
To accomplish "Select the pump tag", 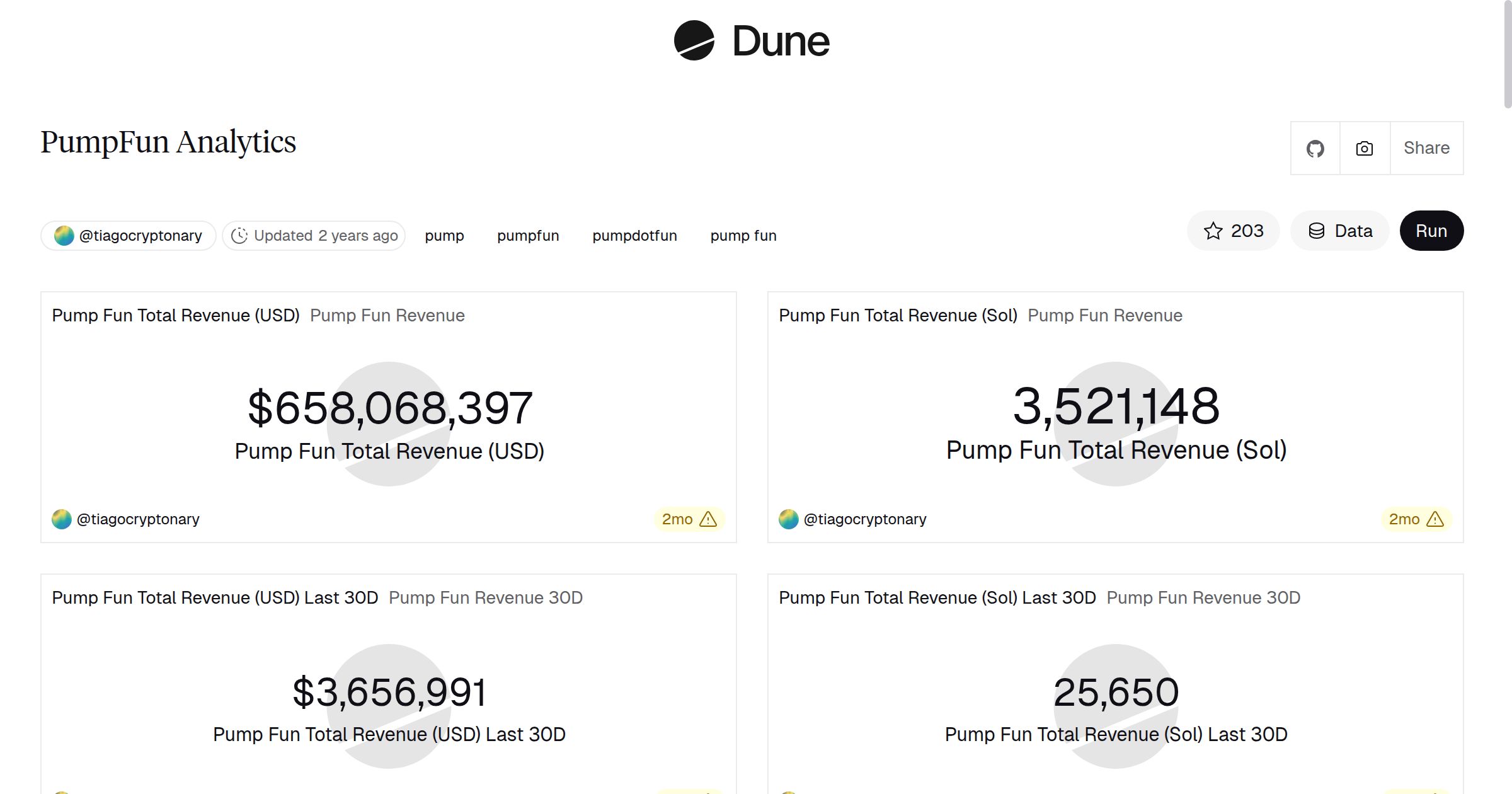I will click(x=444, y=235).
